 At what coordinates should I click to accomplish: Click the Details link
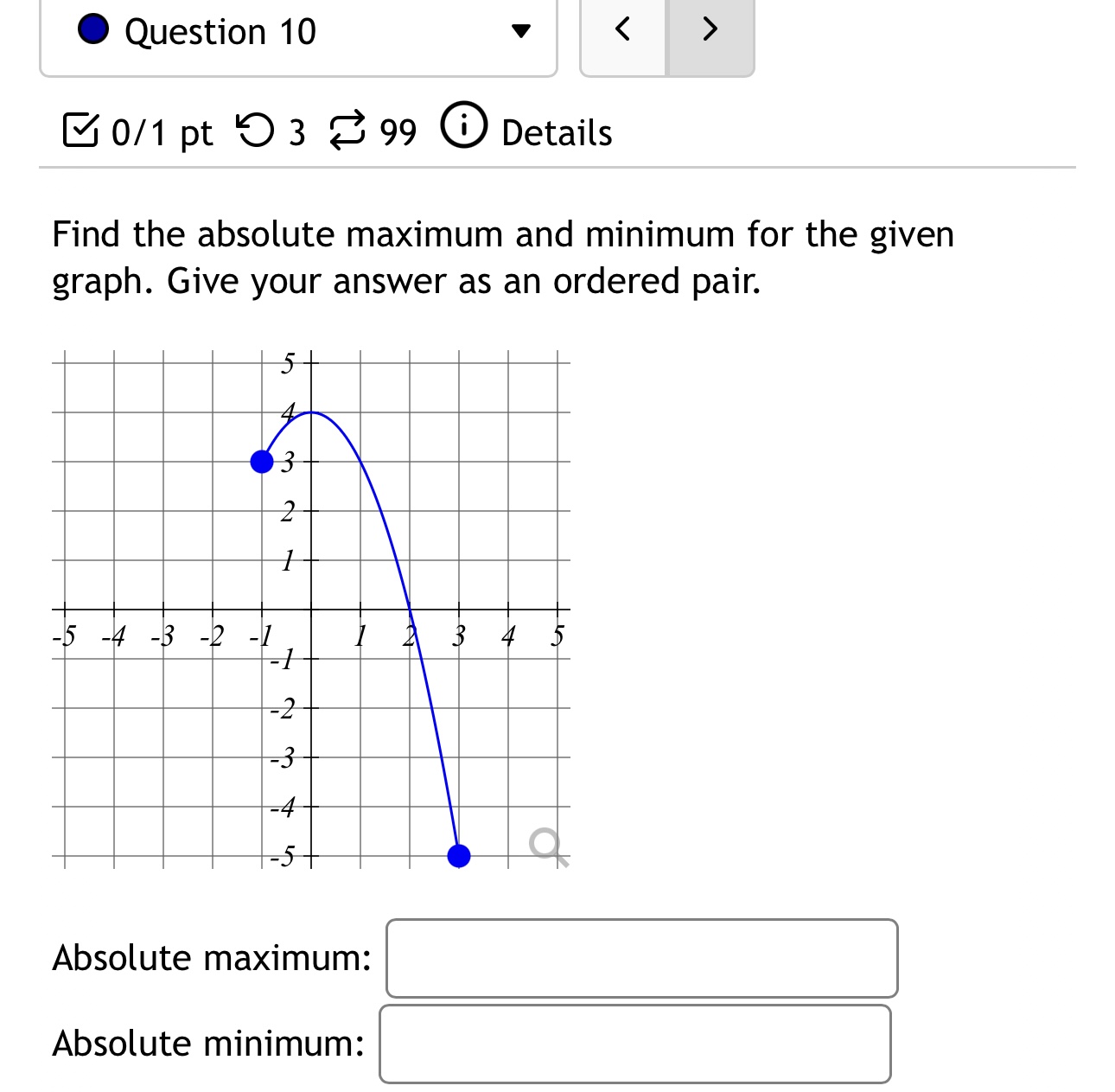tap(557, 132)
